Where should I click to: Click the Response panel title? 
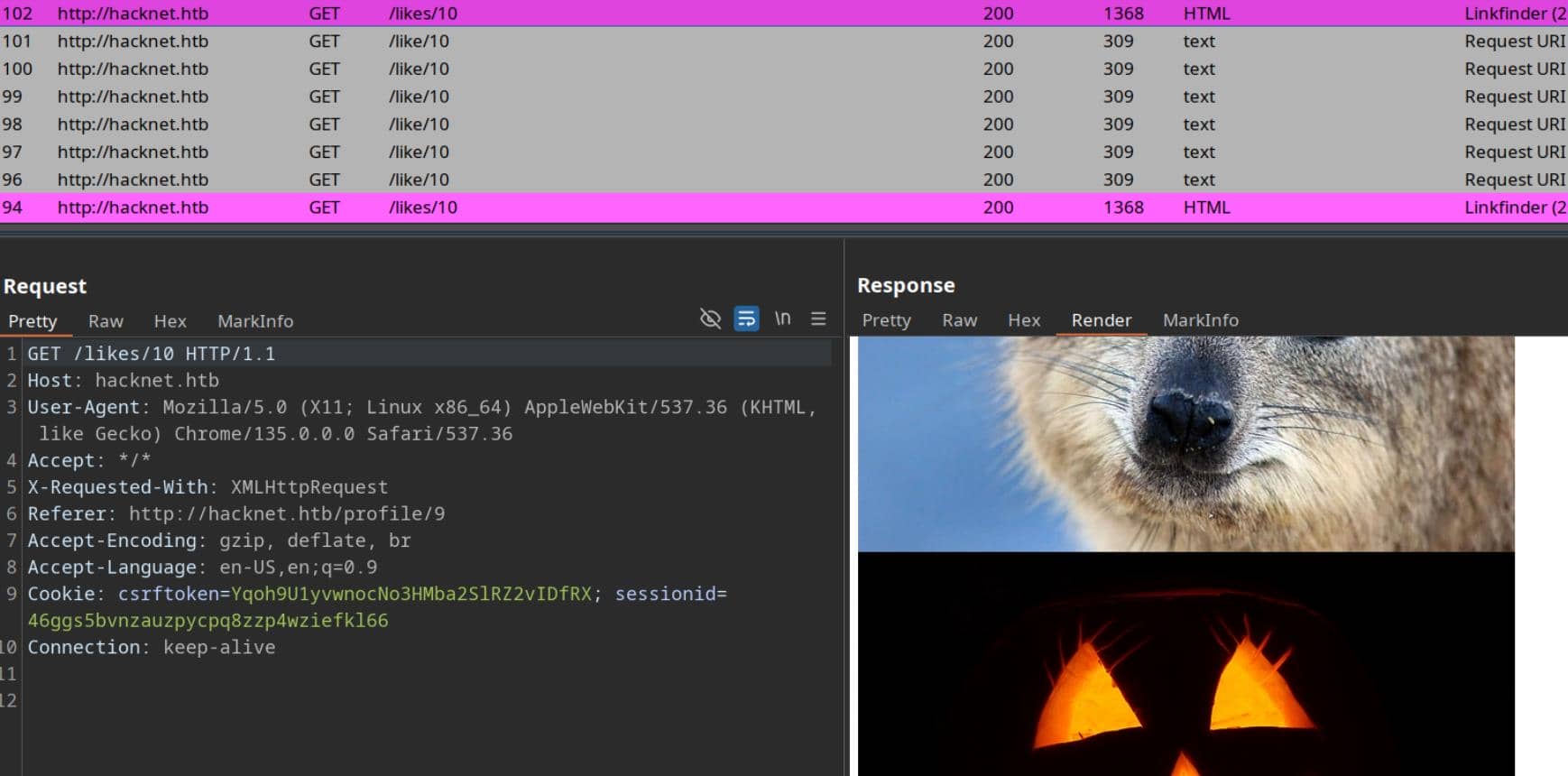906,286
